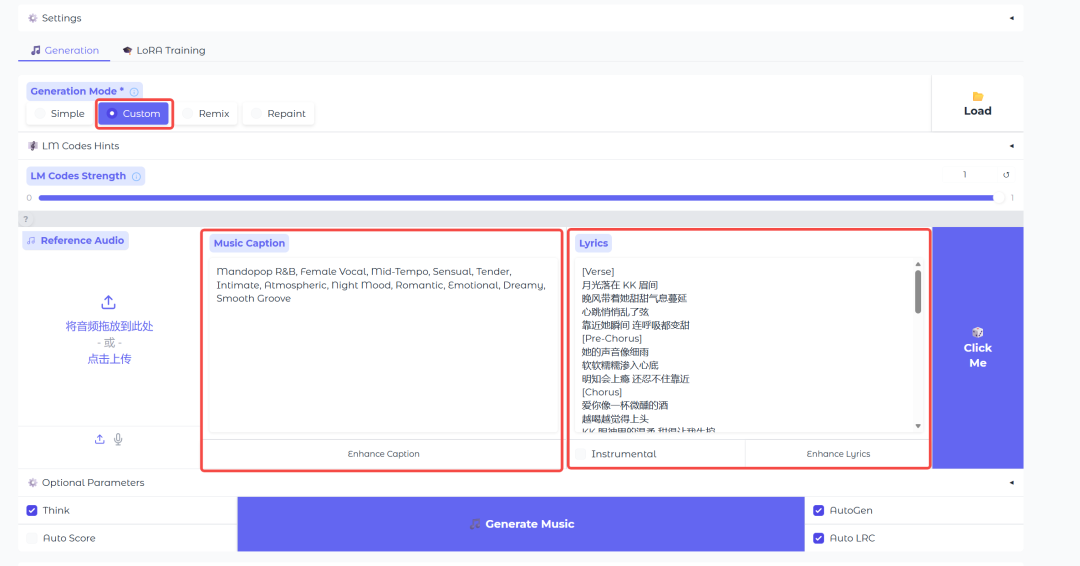The width and height of the screenshot is (1080, 566).
Task: Click the Music Caption label
Action: (x=249, y=243)
